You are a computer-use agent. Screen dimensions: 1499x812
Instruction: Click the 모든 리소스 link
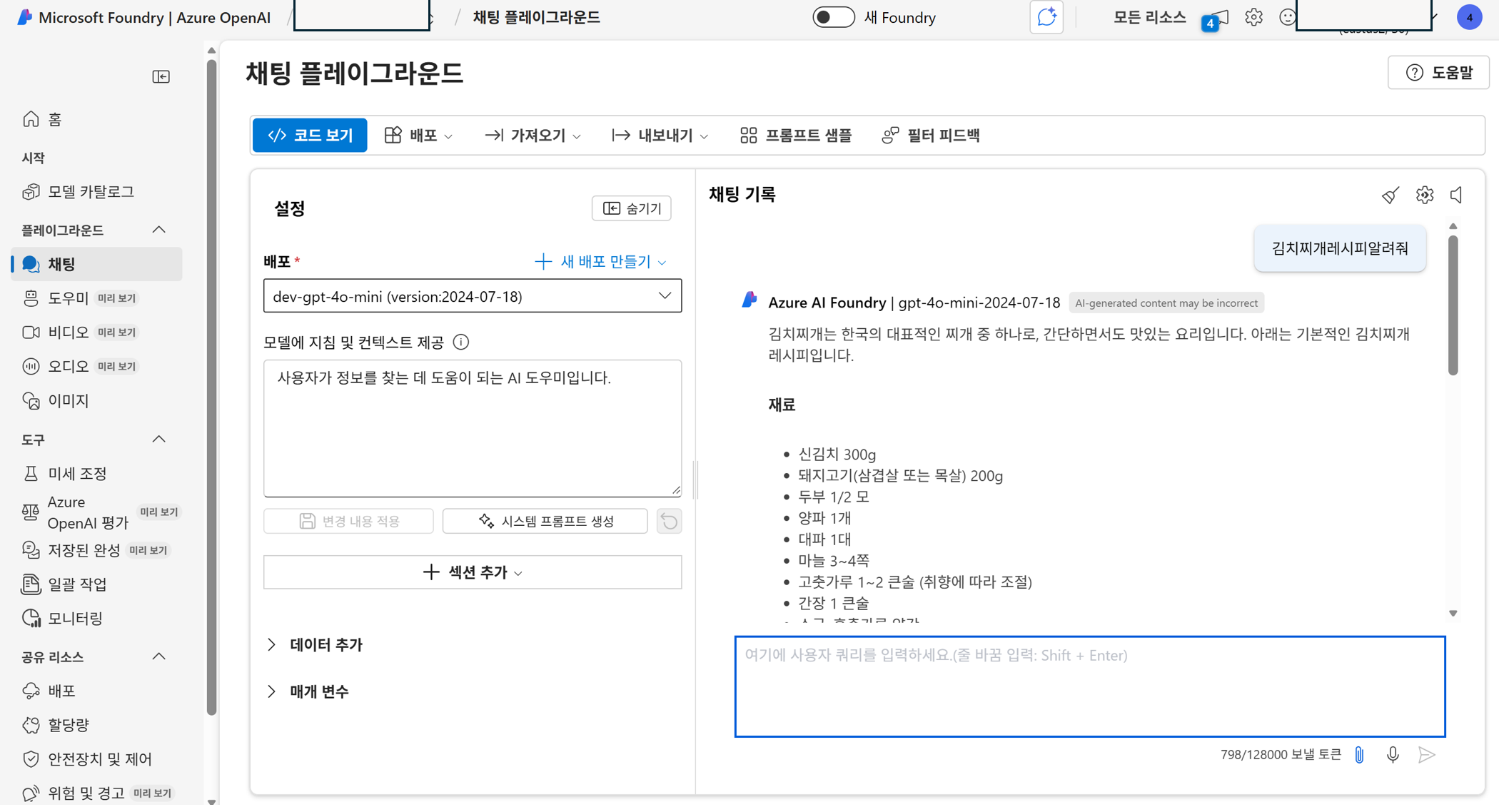point(1149,17)
